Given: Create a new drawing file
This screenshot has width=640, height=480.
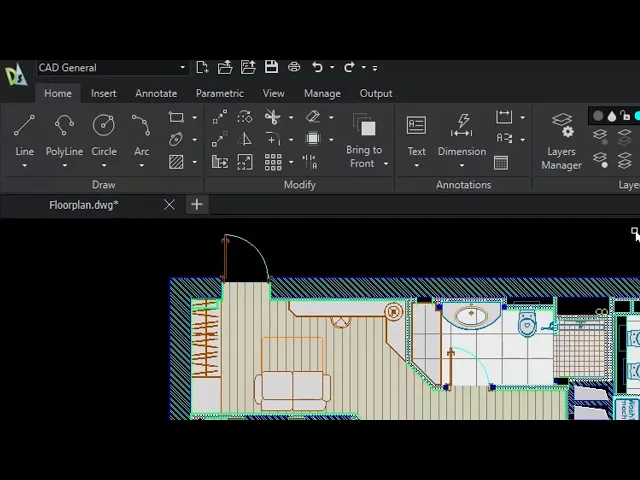Looking at the screenshot, I should pyautogui.click(x=202, y=67).
